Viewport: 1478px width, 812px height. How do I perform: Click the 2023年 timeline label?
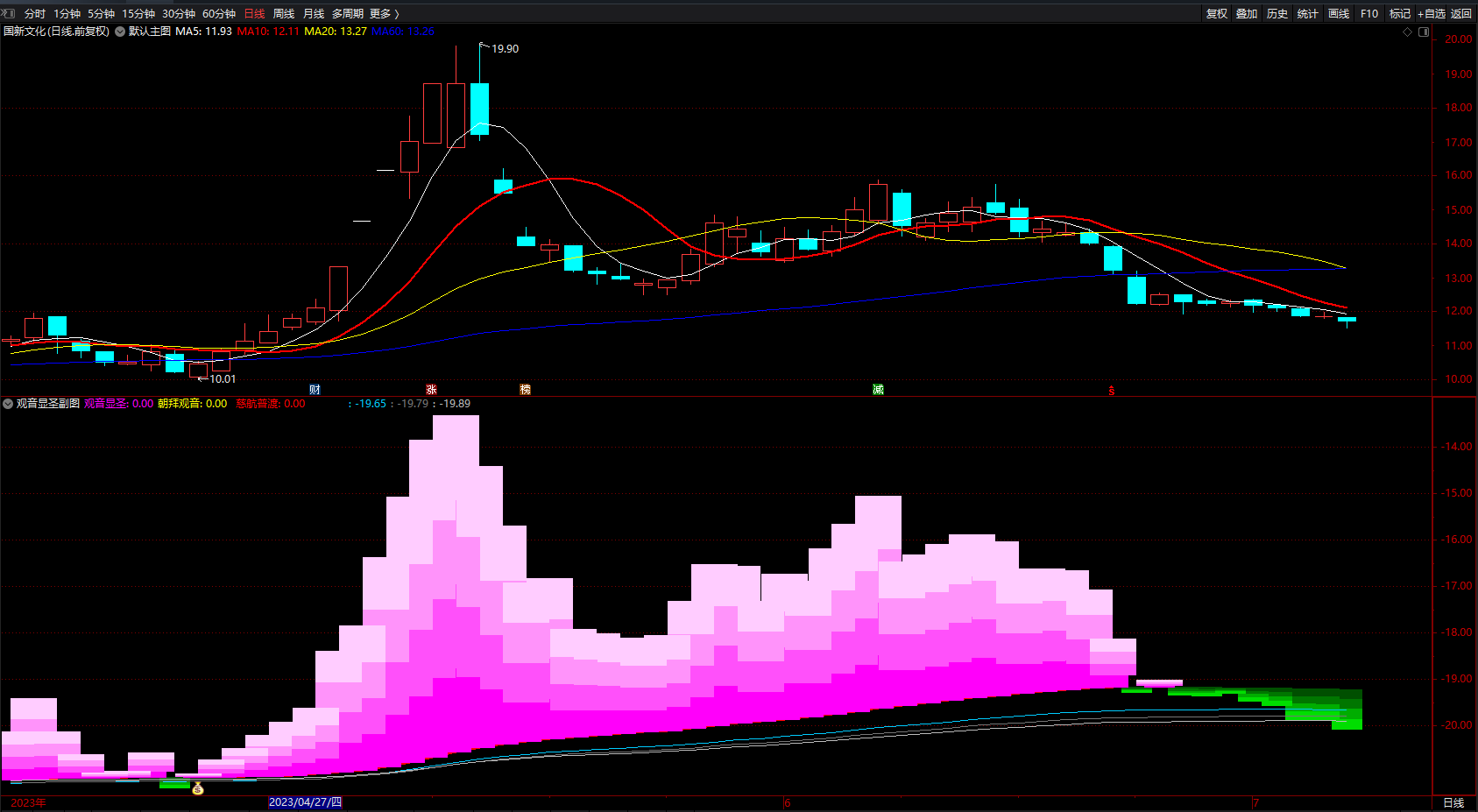[28, 803]
